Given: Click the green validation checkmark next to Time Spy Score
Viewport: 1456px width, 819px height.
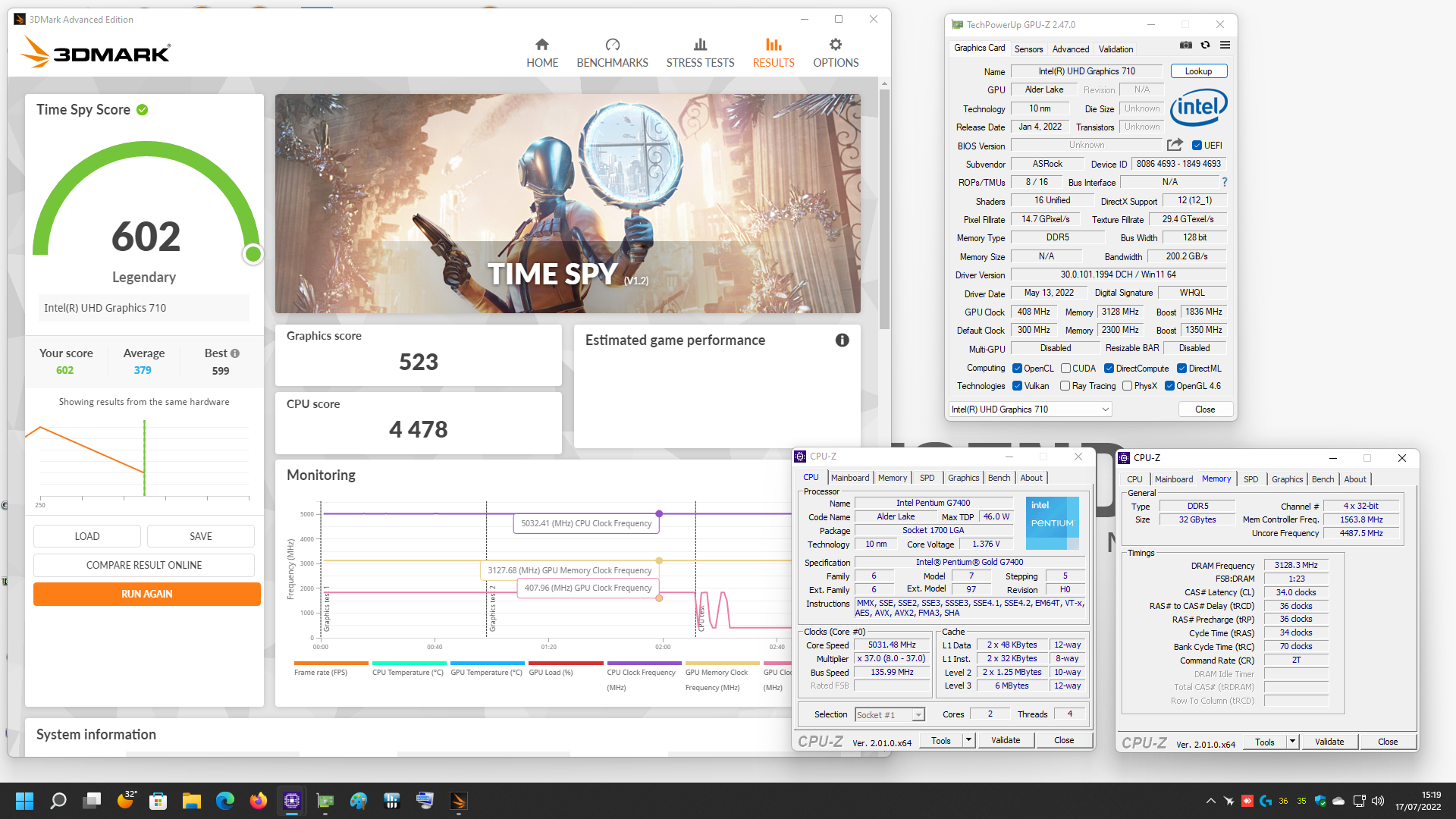Looking at the screenshot, I should [x=143, y=110].
